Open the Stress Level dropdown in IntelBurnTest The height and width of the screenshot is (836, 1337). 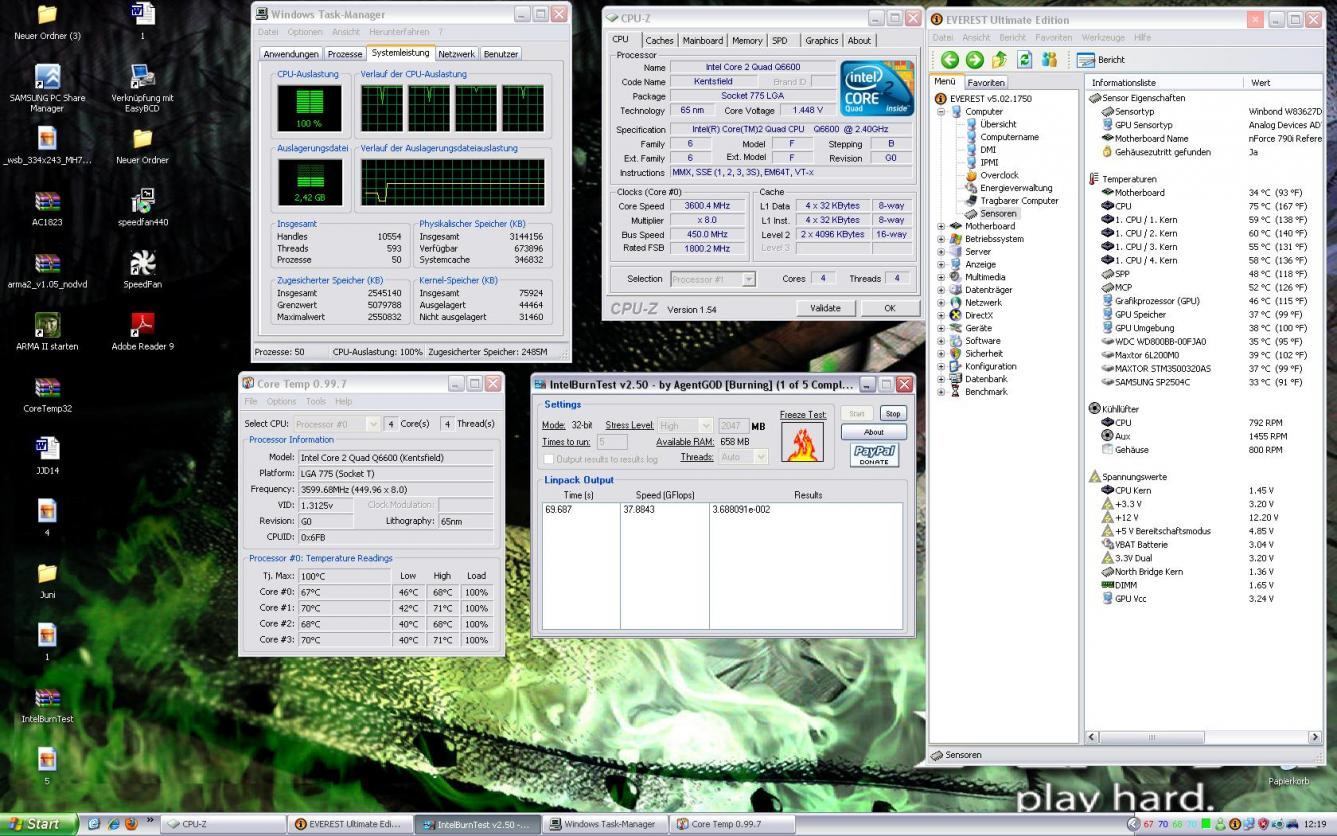[705, 425]
